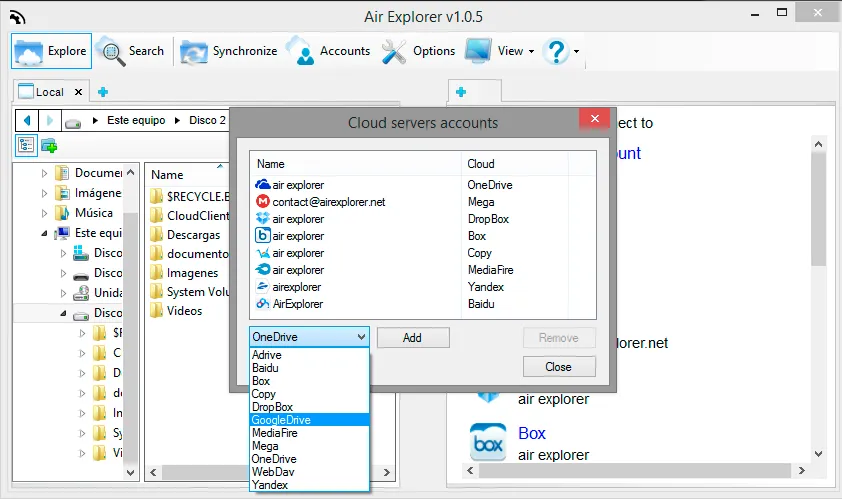Go back with the left navigation arrow
This screenshot has width=842, height=499.
27,120
